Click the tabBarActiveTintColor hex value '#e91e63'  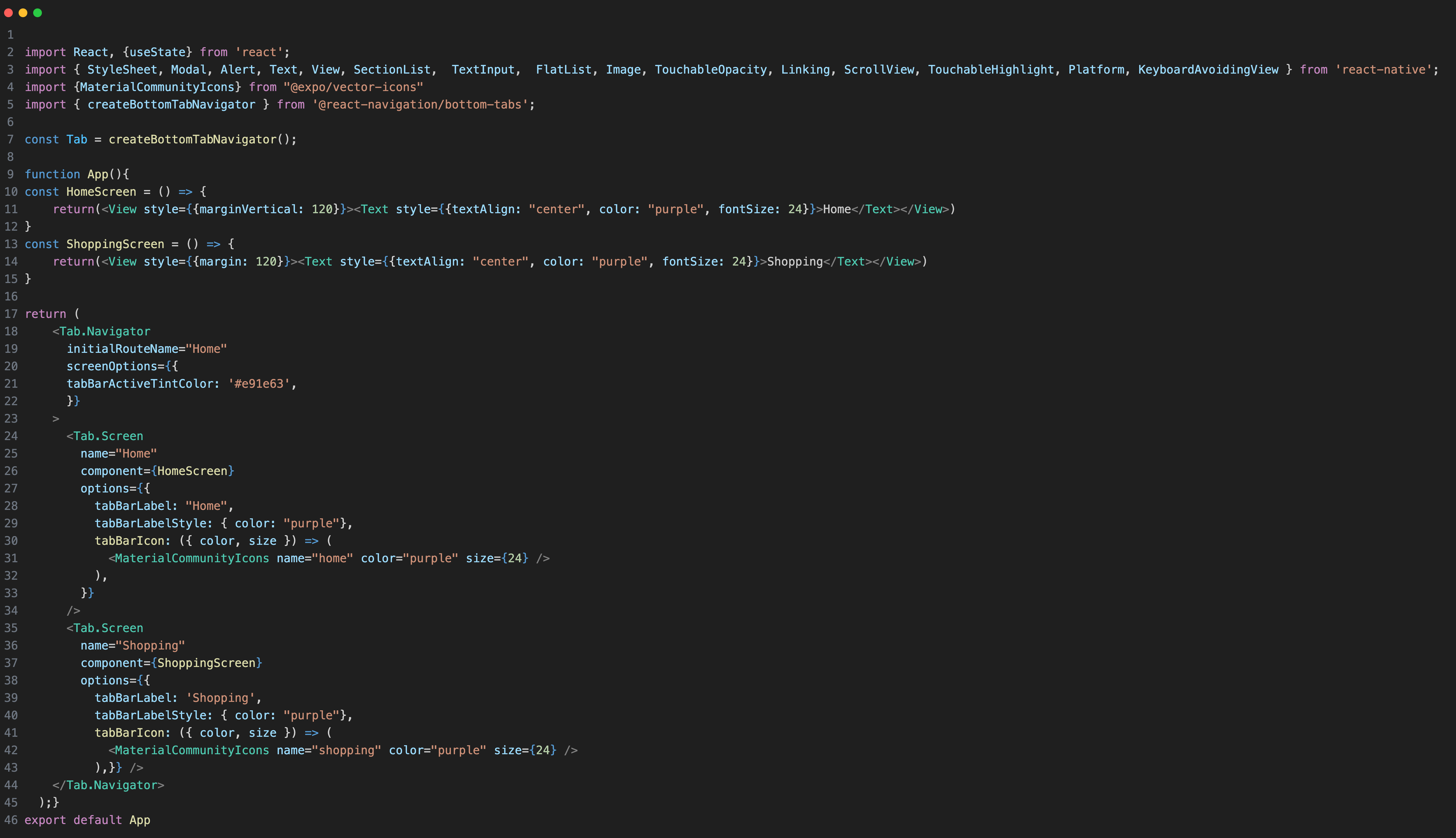coord(258,383)
